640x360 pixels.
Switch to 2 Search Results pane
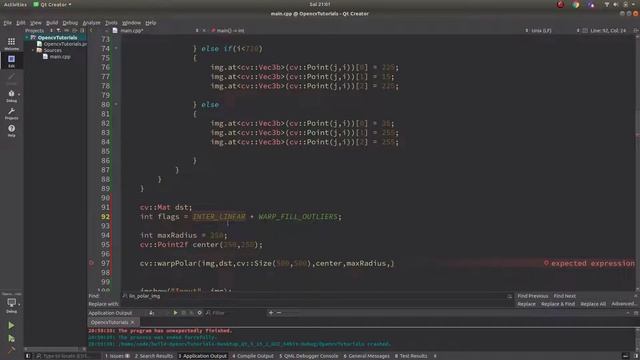tap(154, 356)
